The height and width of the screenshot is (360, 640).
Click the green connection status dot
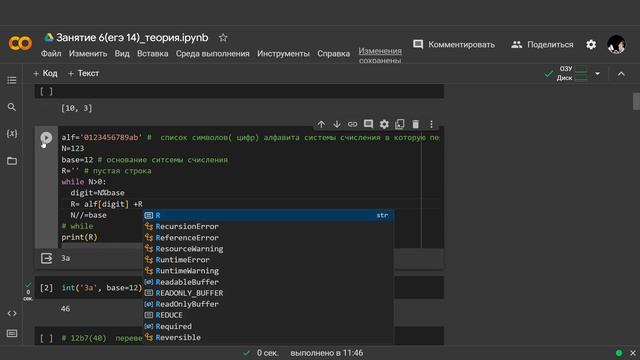[x=619, y=353]
